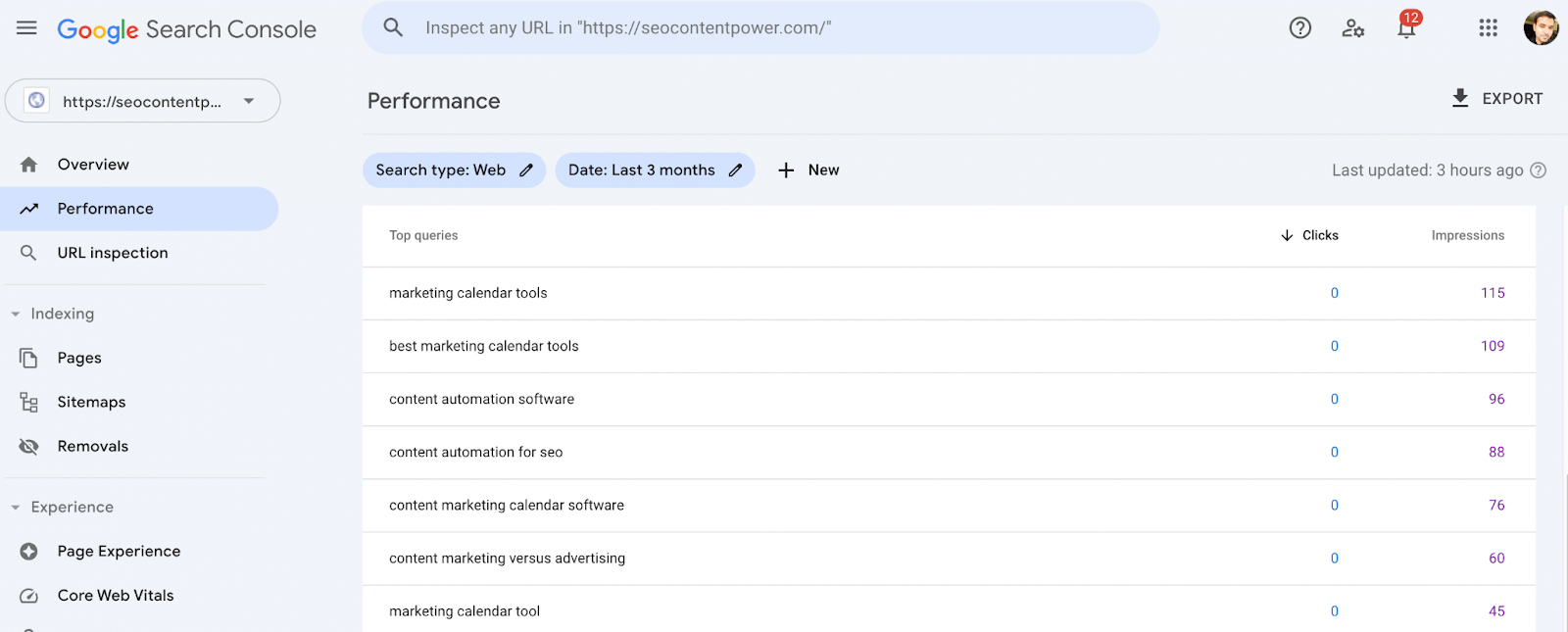Open the Google apps grid
The height and width of the screenshot is (632, 1568).
1488,28
